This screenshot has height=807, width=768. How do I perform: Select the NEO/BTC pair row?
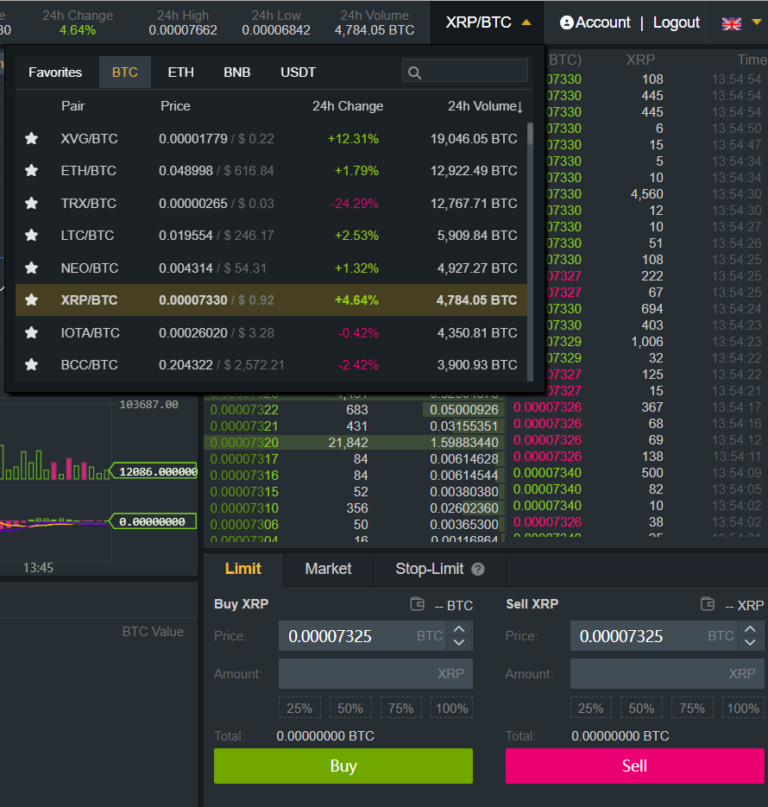tap(271, 268)
